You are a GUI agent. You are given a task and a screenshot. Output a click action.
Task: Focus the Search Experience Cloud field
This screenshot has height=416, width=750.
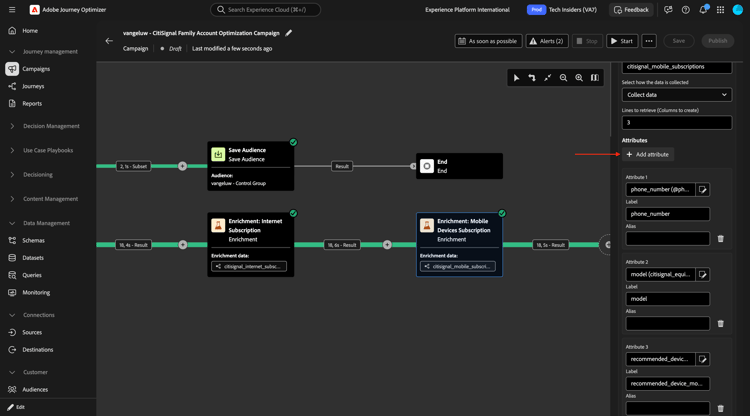pyautogui.click(x=265, y=10)
